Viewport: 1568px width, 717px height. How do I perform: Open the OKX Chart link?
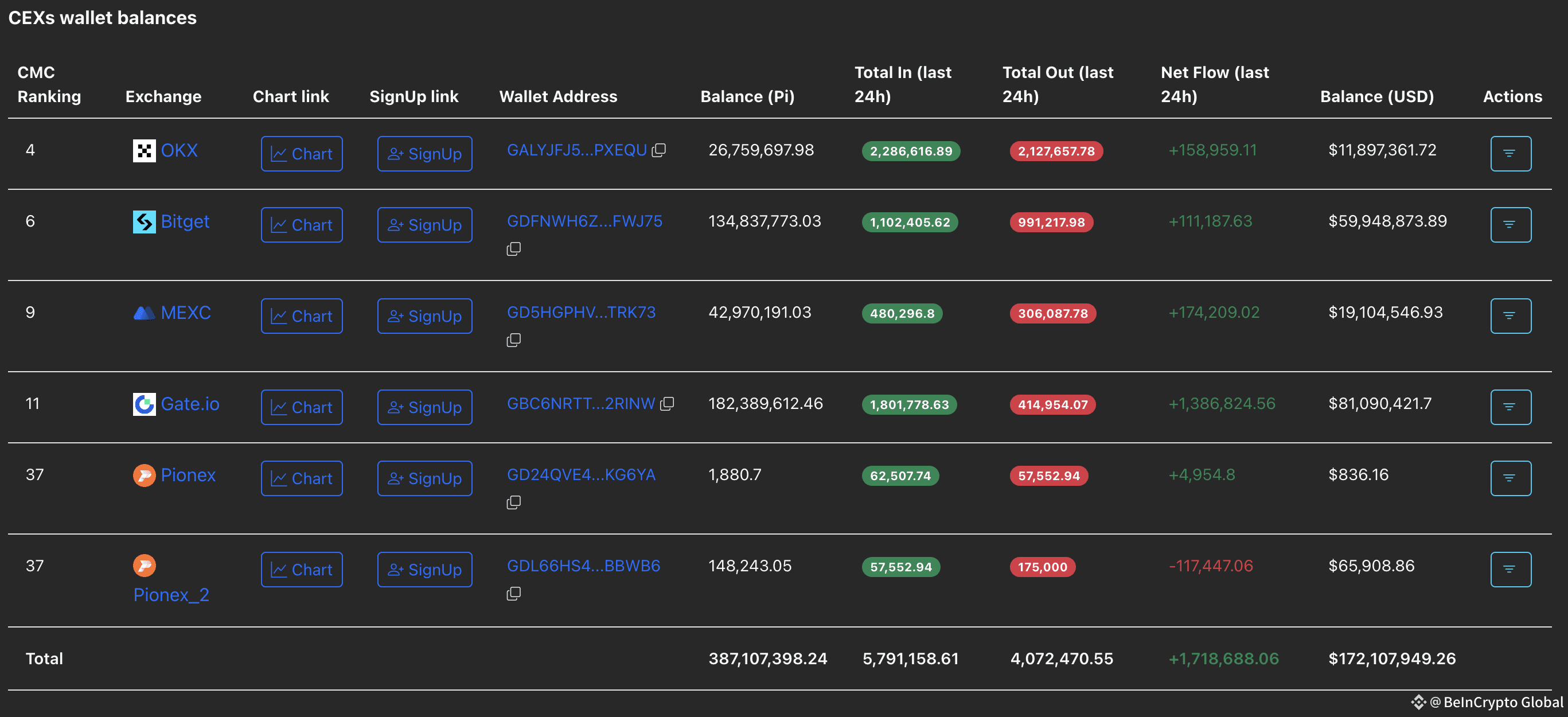(302, 153)
